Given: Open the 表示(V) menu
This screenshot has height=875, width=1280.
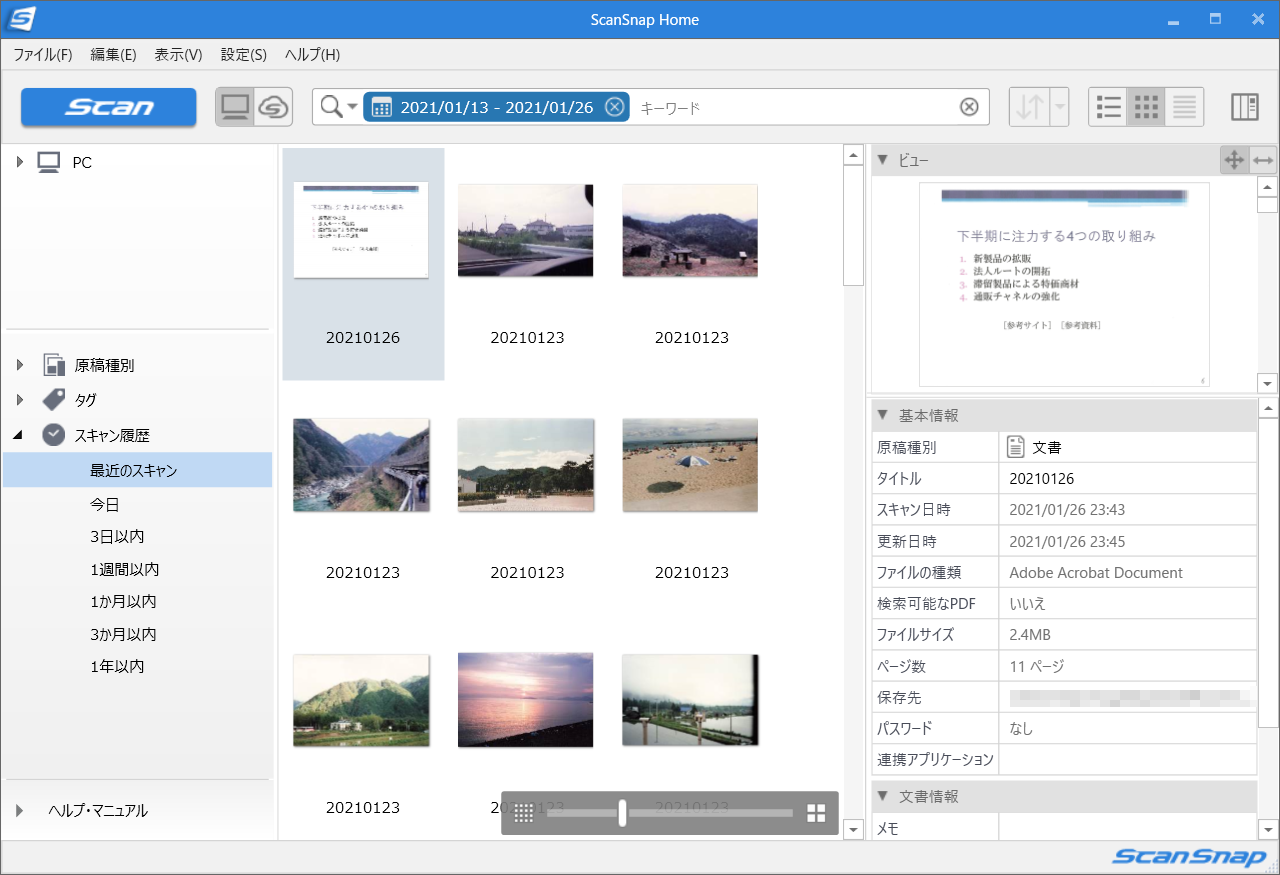Looking at the screenshot, I should (177, 55).
